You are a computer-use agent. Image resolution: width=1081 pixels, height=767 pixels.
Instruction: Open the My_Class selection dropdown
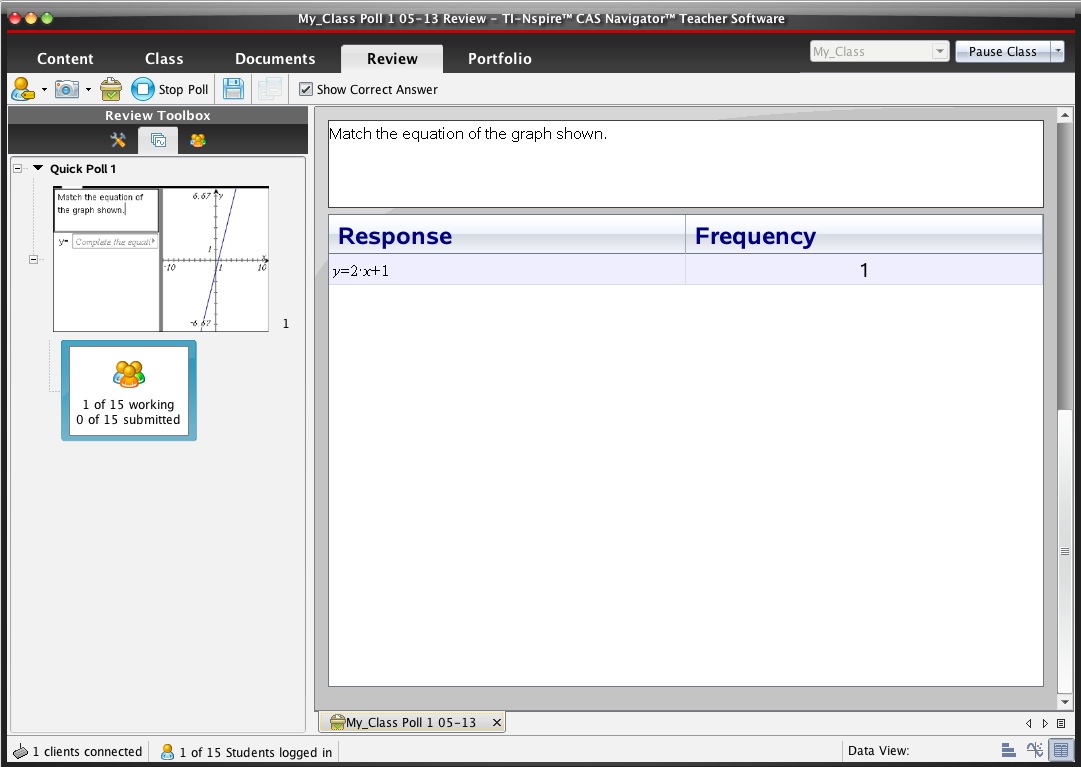pos(939,52)
